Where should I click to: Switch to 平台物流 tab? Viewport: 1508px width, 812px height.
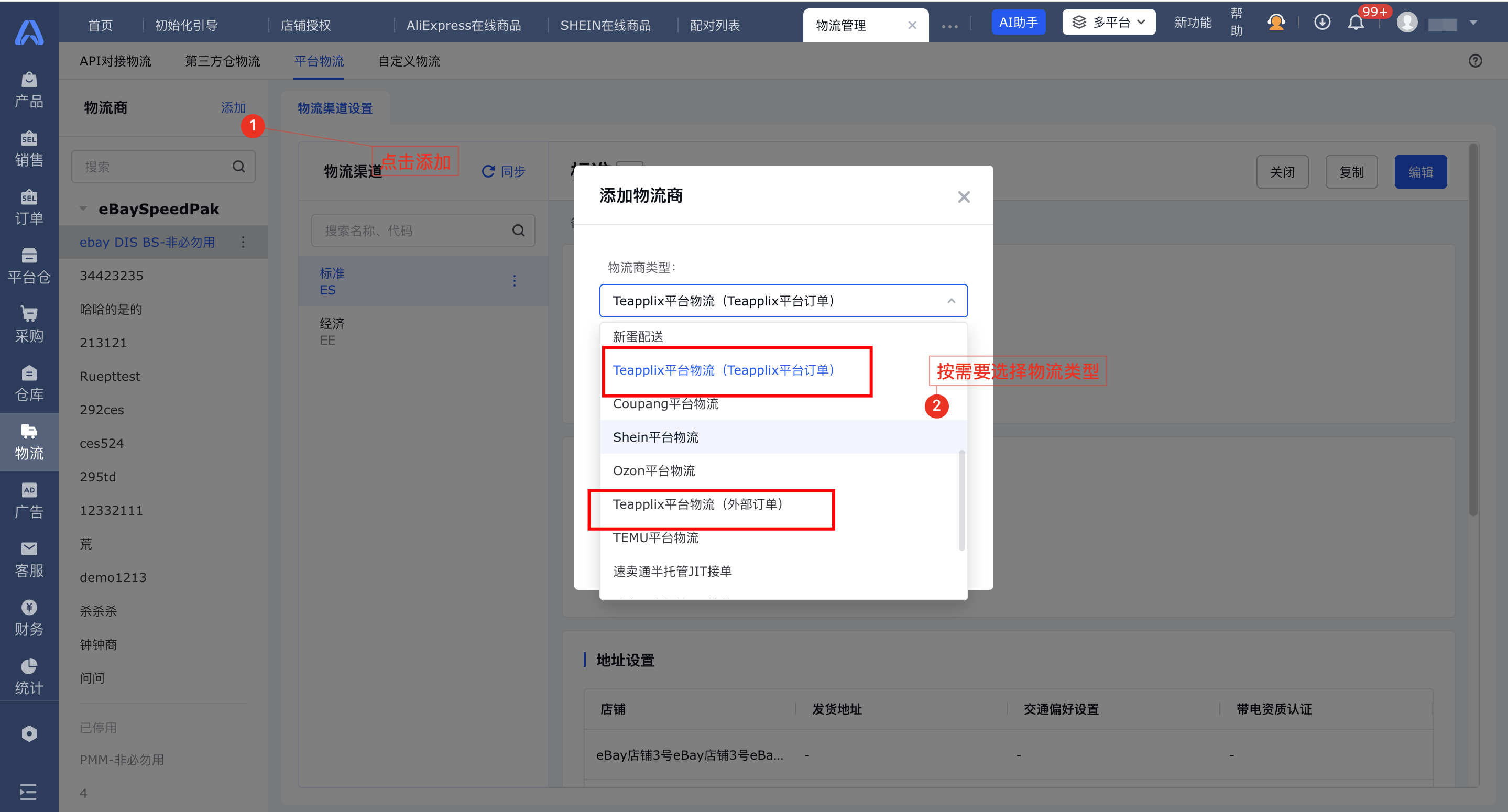click(319, 61)
